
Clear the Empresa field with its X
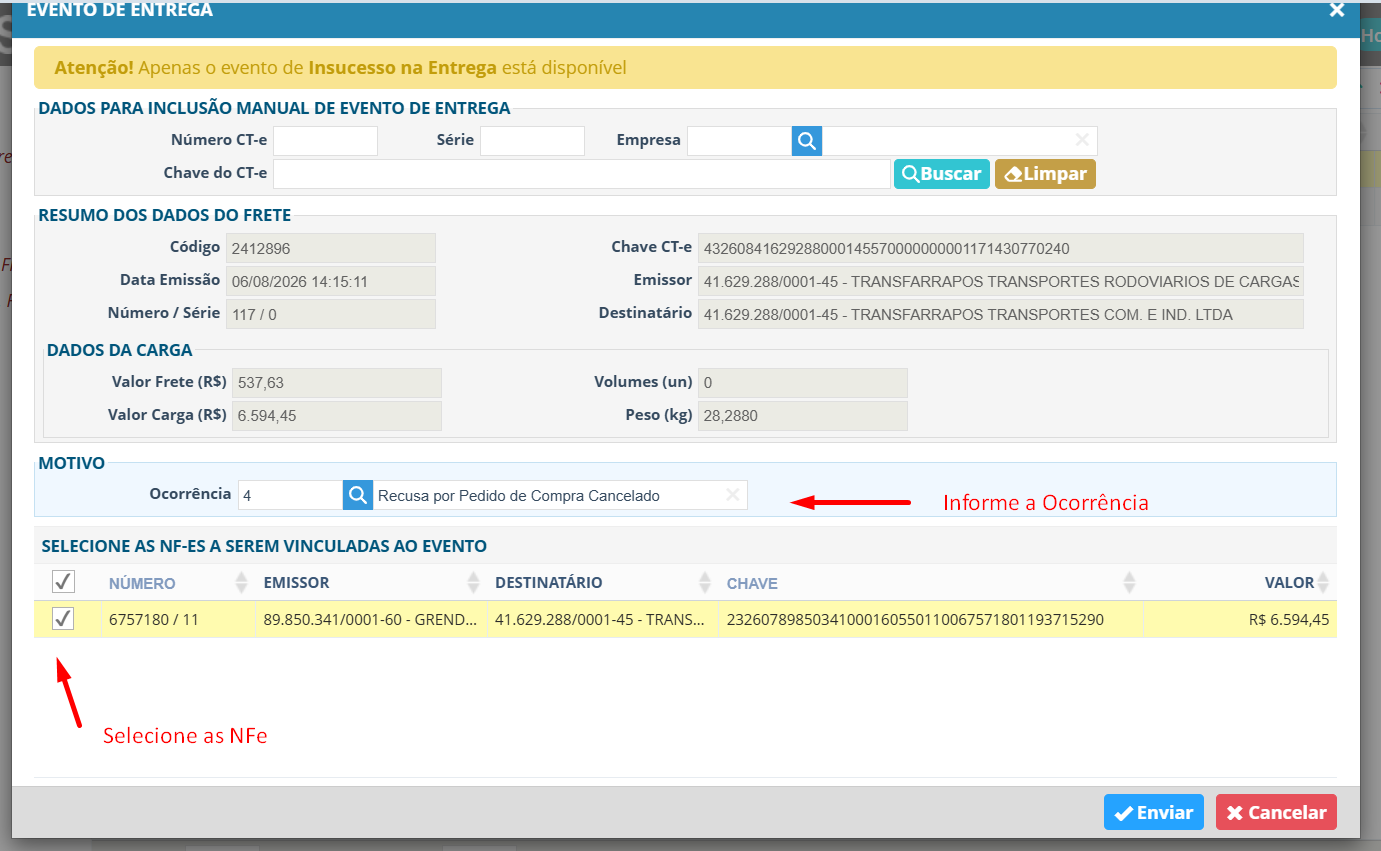click(x=1082, y=141)
